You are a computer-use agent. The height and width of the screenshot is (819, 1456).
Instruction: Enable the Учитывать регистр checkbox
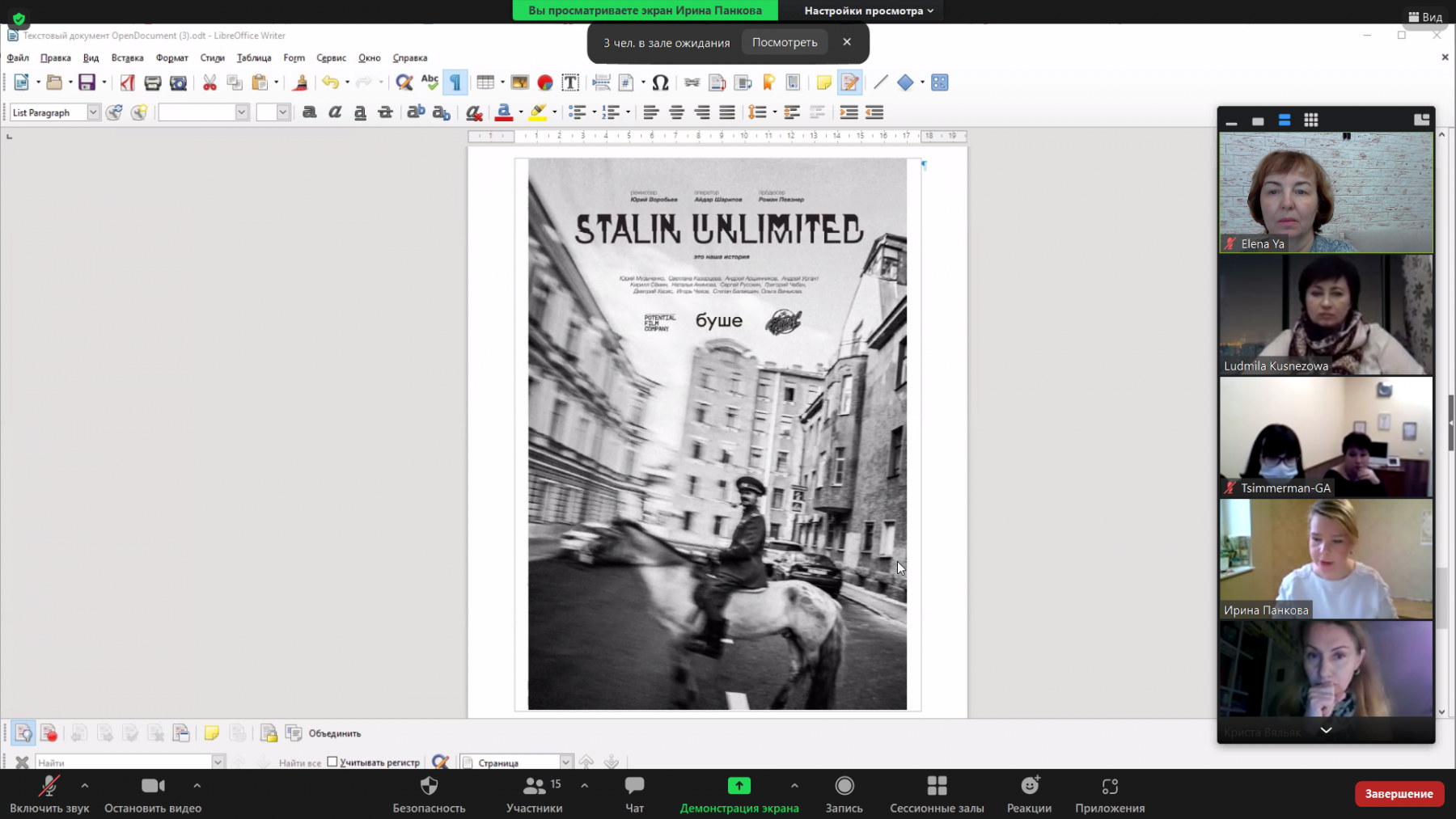(x=332, y=762)
